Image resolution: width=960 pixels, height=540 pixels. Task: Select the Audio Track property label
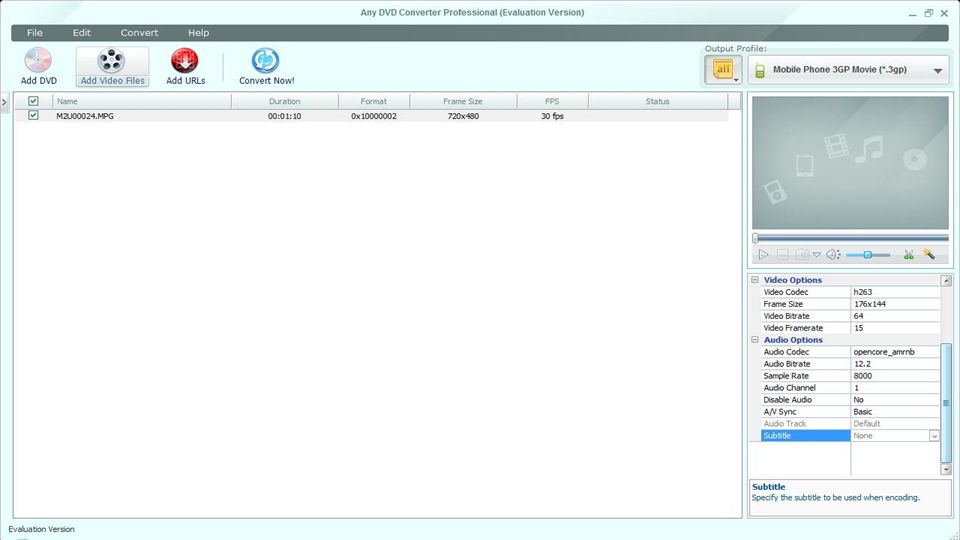pyautogui.click(x=785, y=424)
